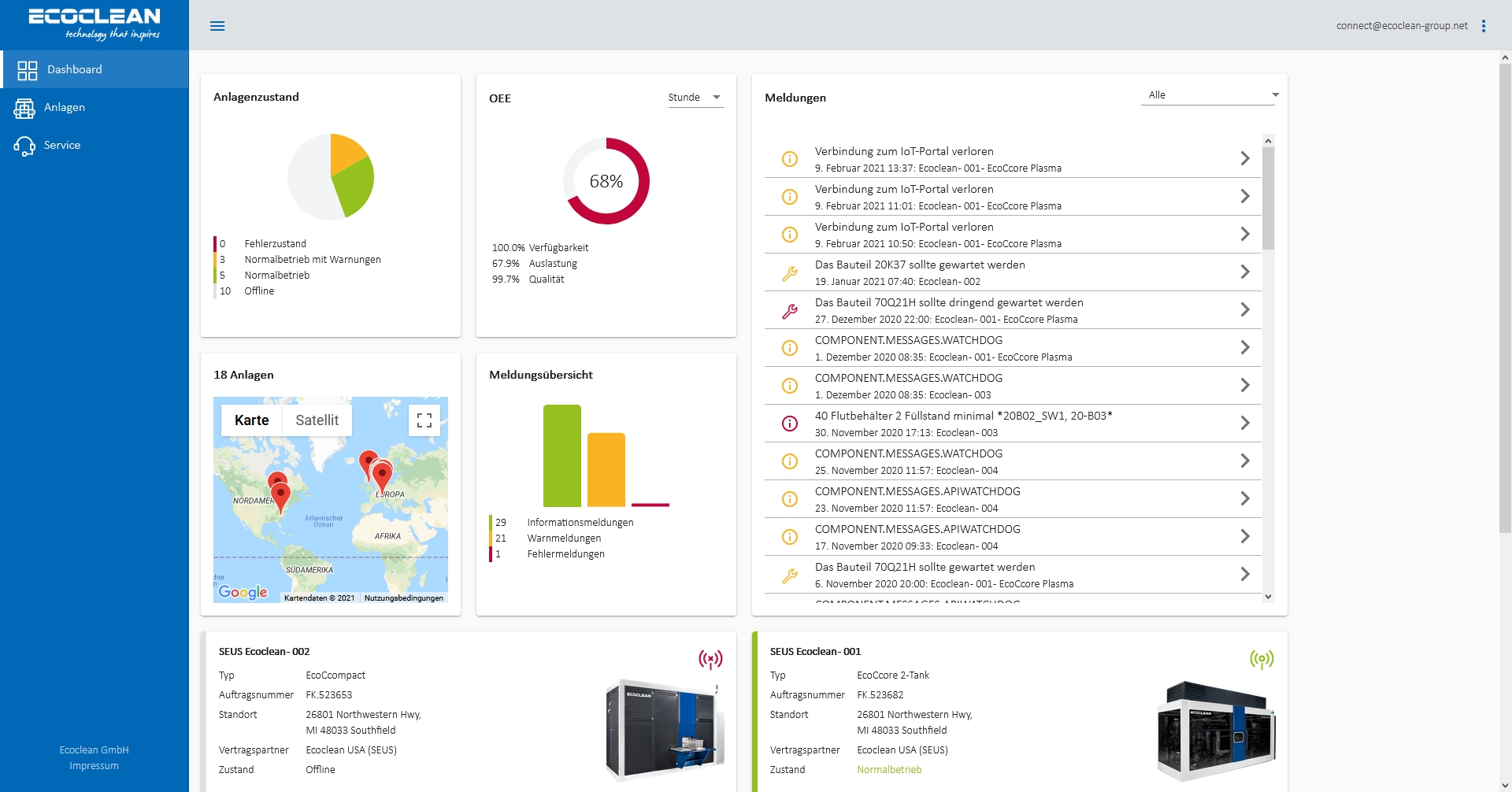Open the Impressum link
Image resolution: width=1512 pixels, height=792 pixels.
pos(94,766)
